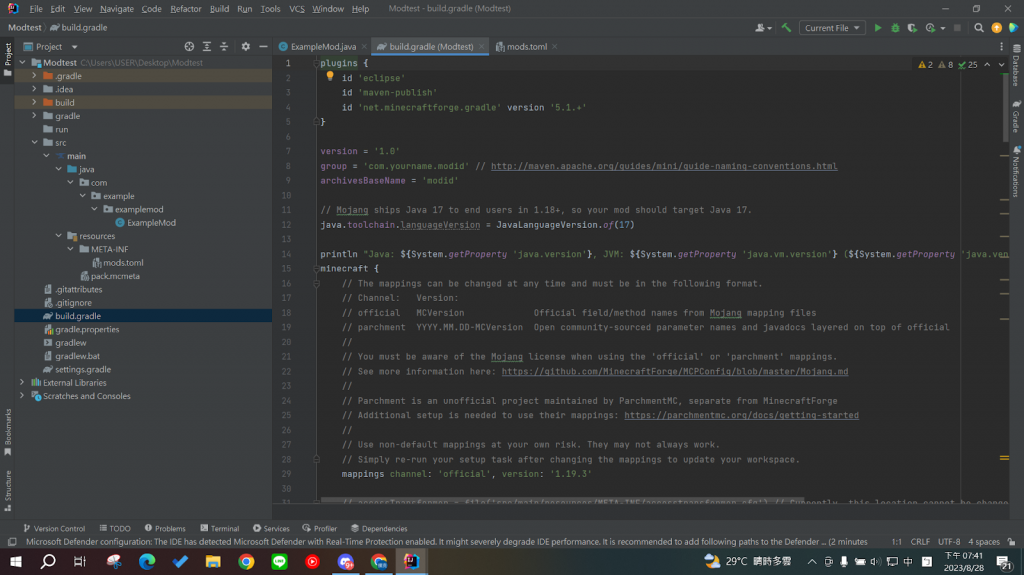Screen dimensions: 1024x575
Task: Go to next highlighted error arrow
Action: pos(1002,65)
